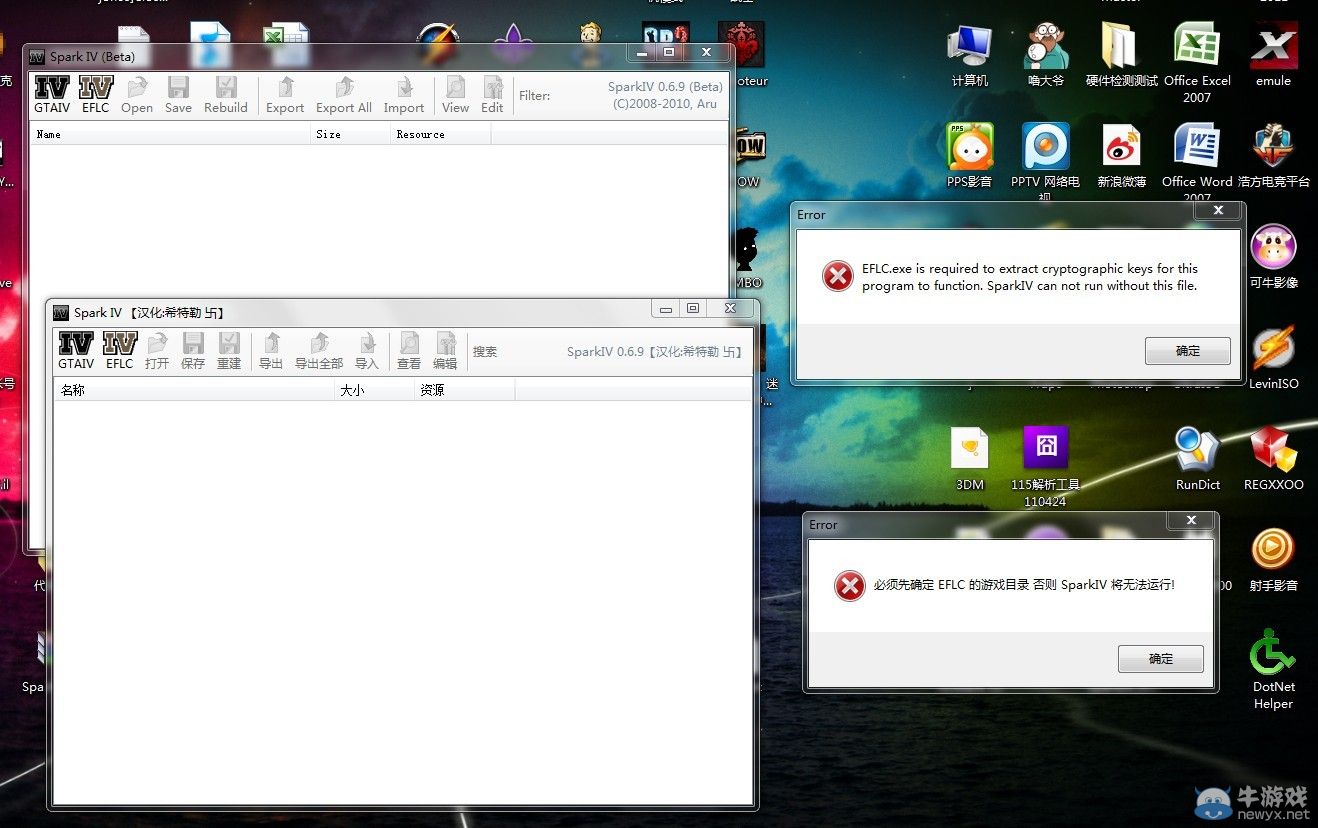Open 计算机 desktop icon

click(969, 56)
